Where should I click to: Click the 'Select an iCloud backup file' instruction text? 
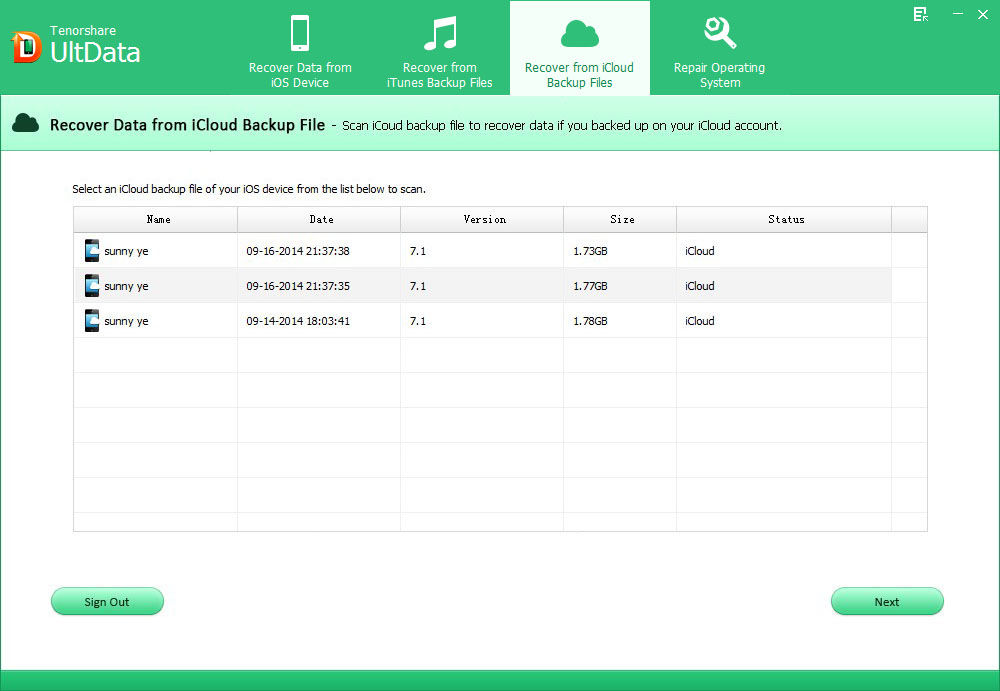tap(249, 189)
